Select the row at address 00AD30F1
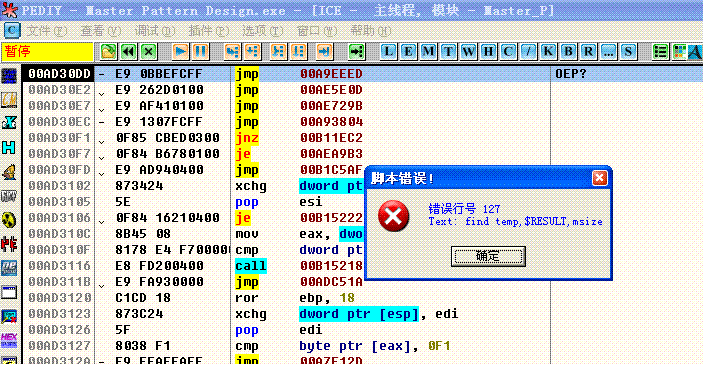The width and height of the screenshot is (703, 384). [x=362, y=138]
